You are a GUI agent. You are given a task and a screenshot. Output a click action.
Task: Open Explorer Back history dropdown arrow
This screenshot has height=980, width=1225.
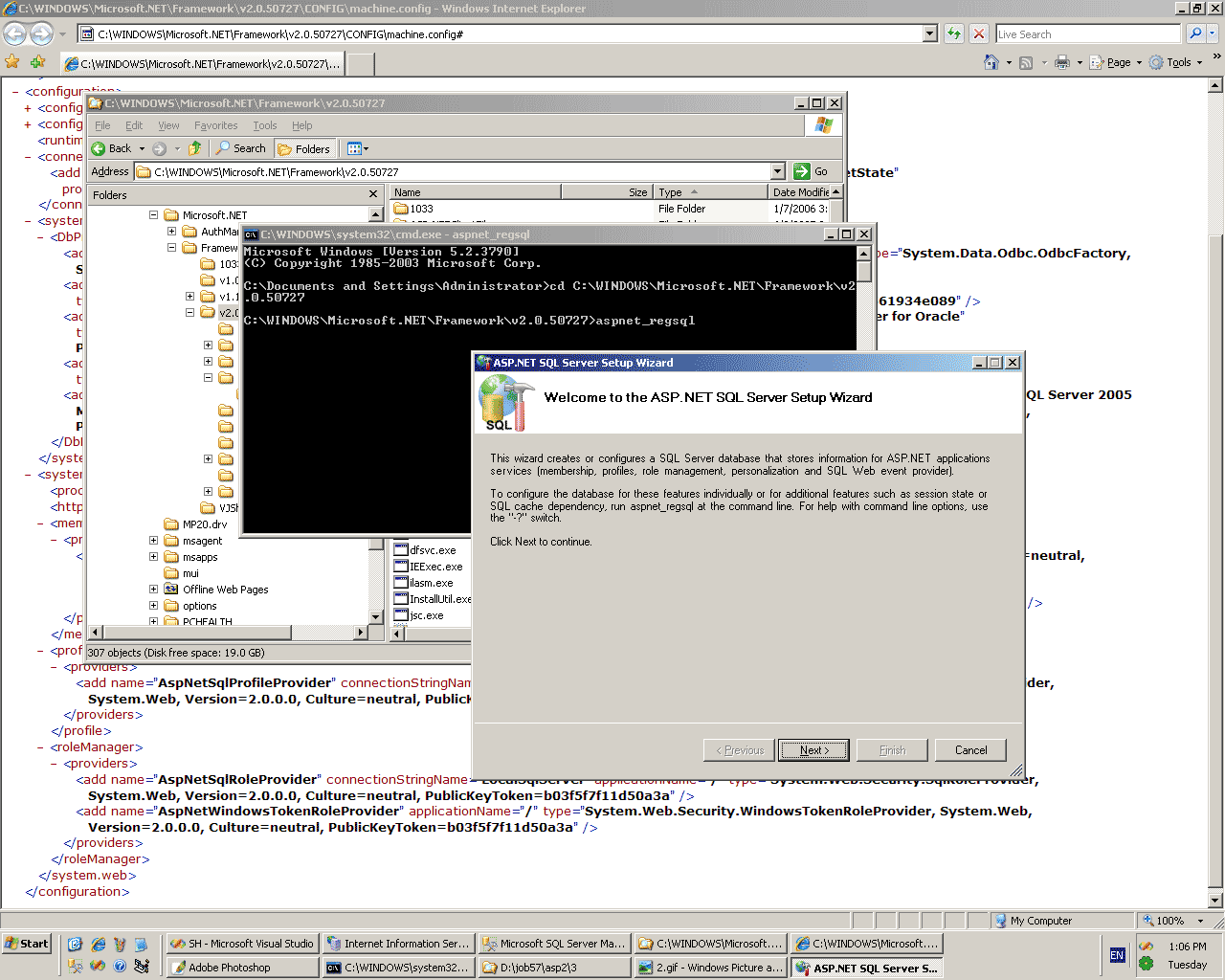(142, 148)
